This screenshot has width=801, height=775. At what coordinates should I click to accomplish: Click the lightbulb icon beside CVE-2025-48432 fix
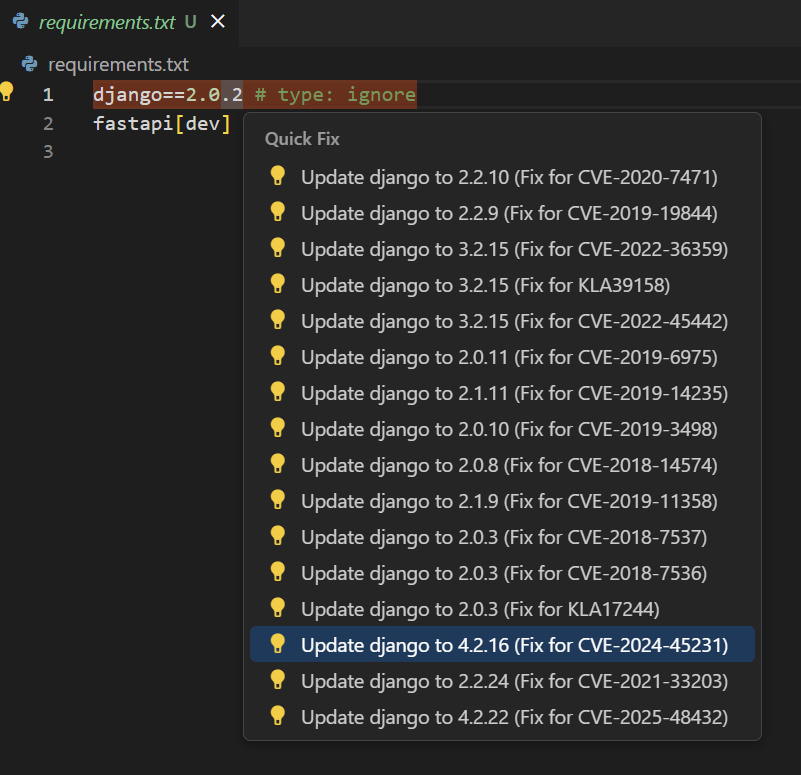click(277, 715)
